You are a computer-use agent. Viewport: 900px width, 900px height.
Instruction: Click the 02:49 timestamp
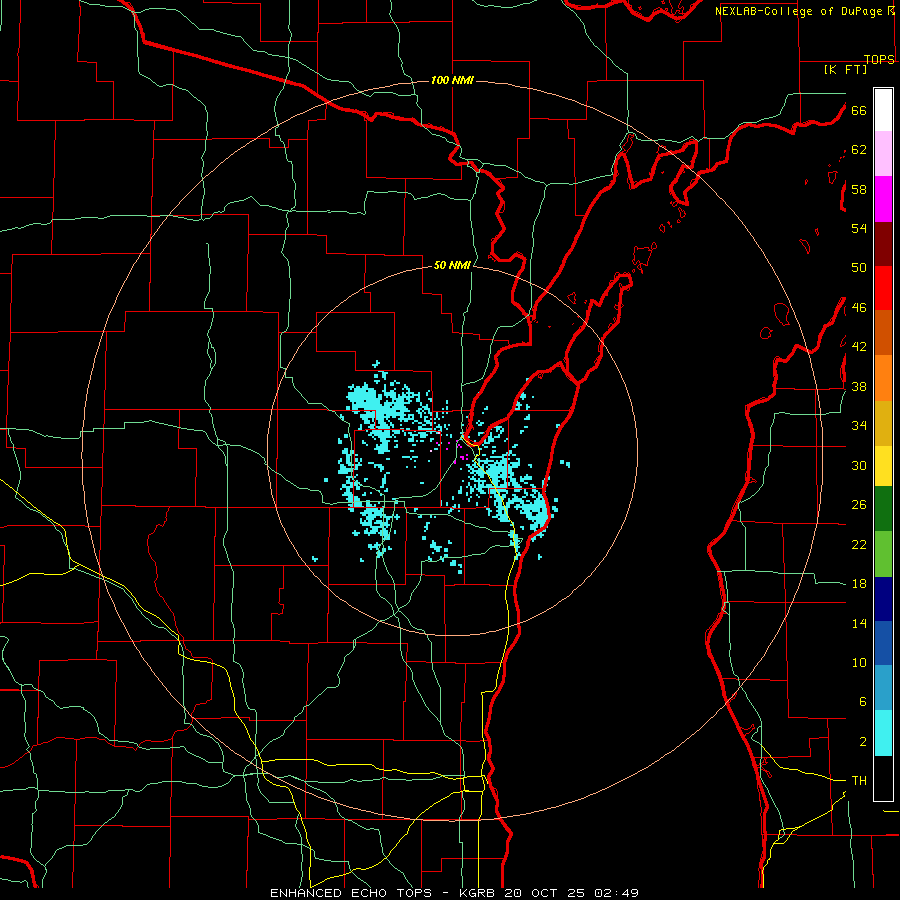click(x=617, y=893)
